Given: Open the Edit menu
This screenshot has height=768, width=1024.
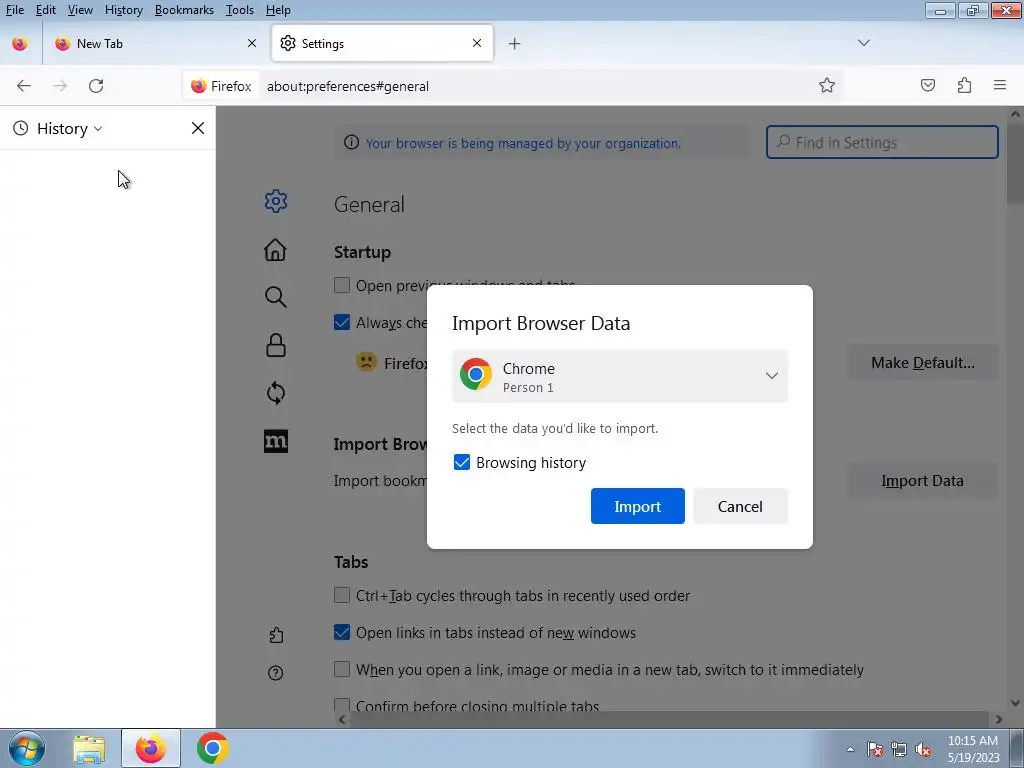Looking at the screenshot, I should click(x=46, y=10).
